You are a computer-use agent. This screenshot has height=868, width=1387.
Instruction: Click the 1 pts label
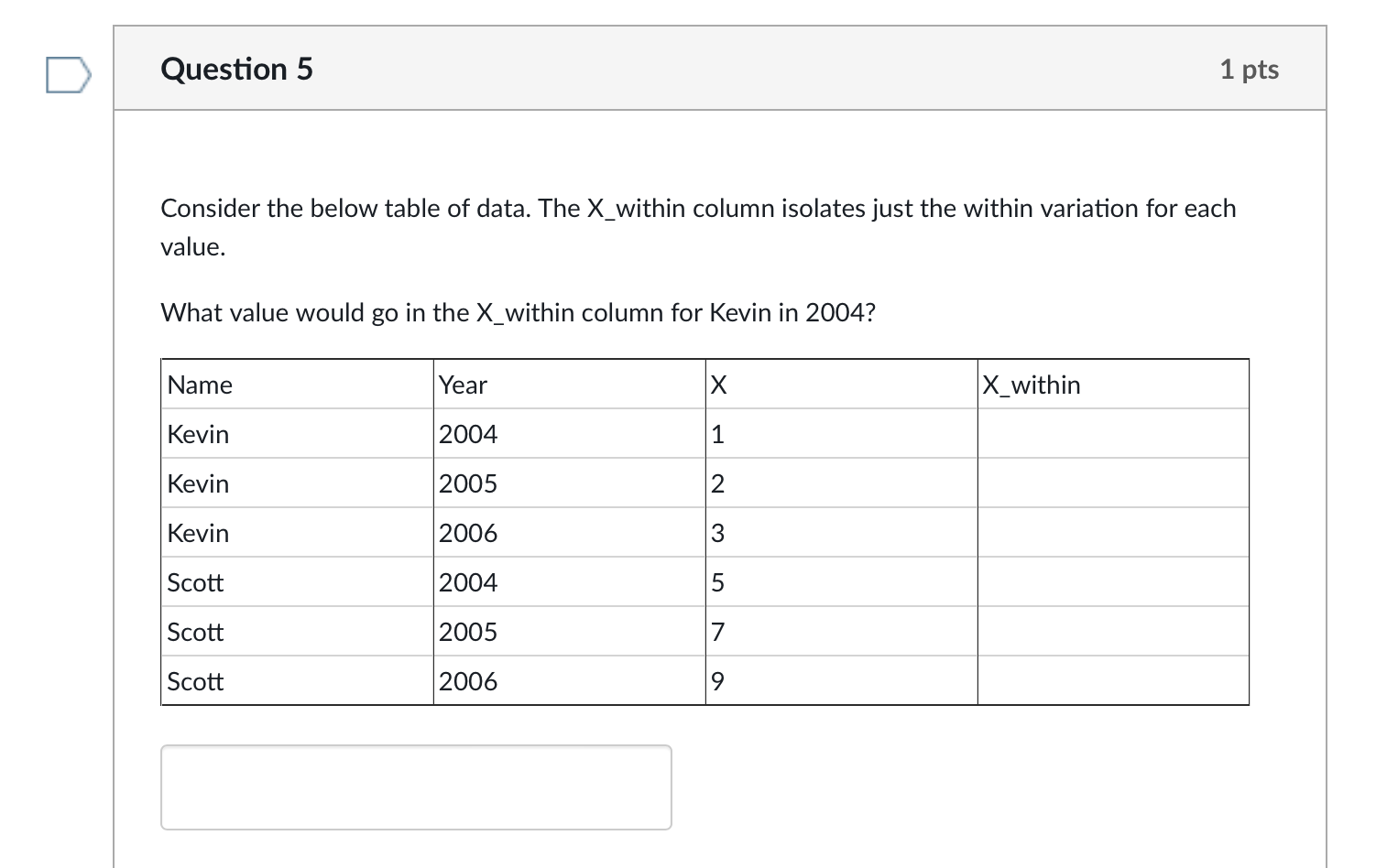pyautogui.click(x=1249, y=70)
